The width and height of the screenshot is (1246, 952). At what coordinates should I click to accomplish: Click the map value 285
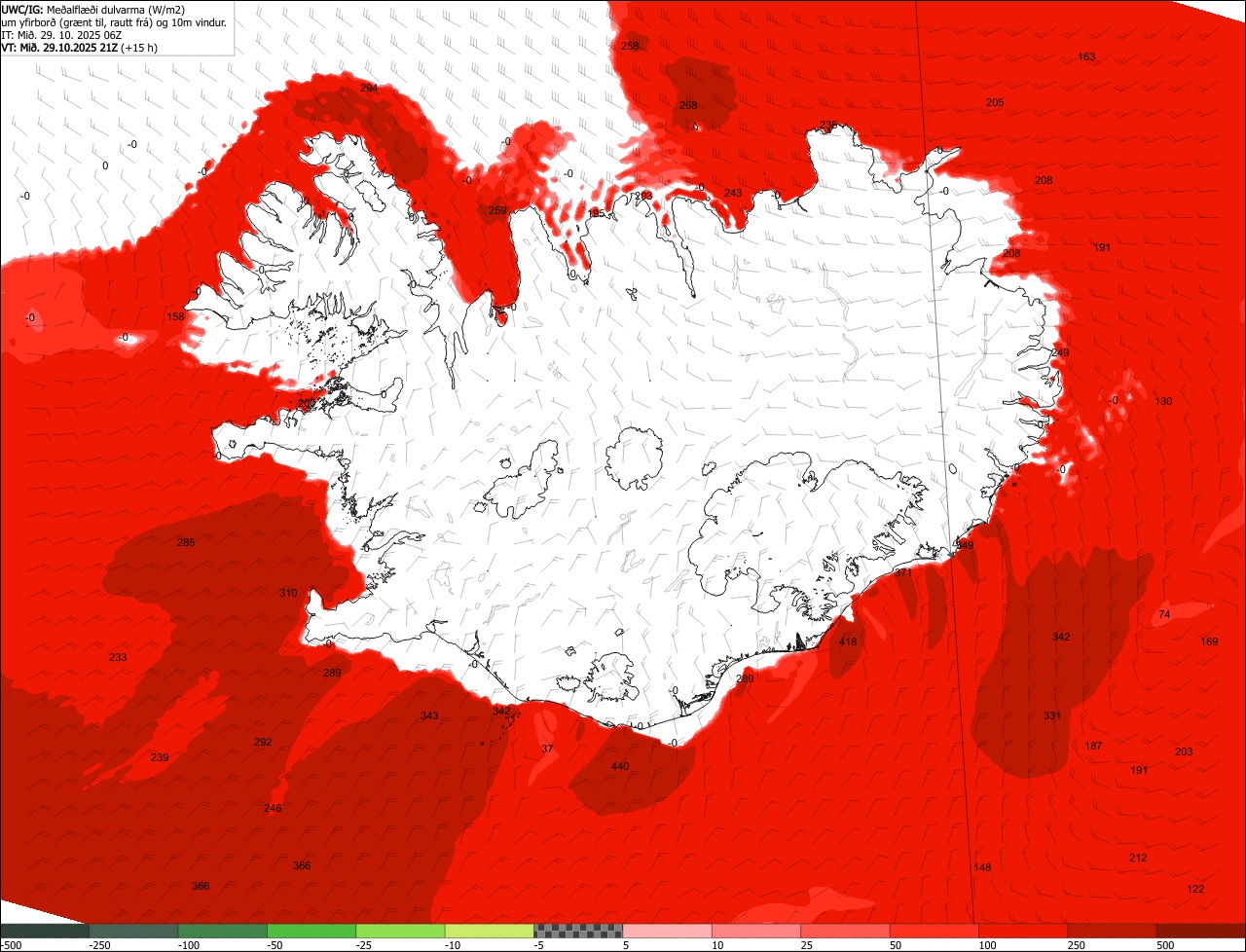click(186, 542)
